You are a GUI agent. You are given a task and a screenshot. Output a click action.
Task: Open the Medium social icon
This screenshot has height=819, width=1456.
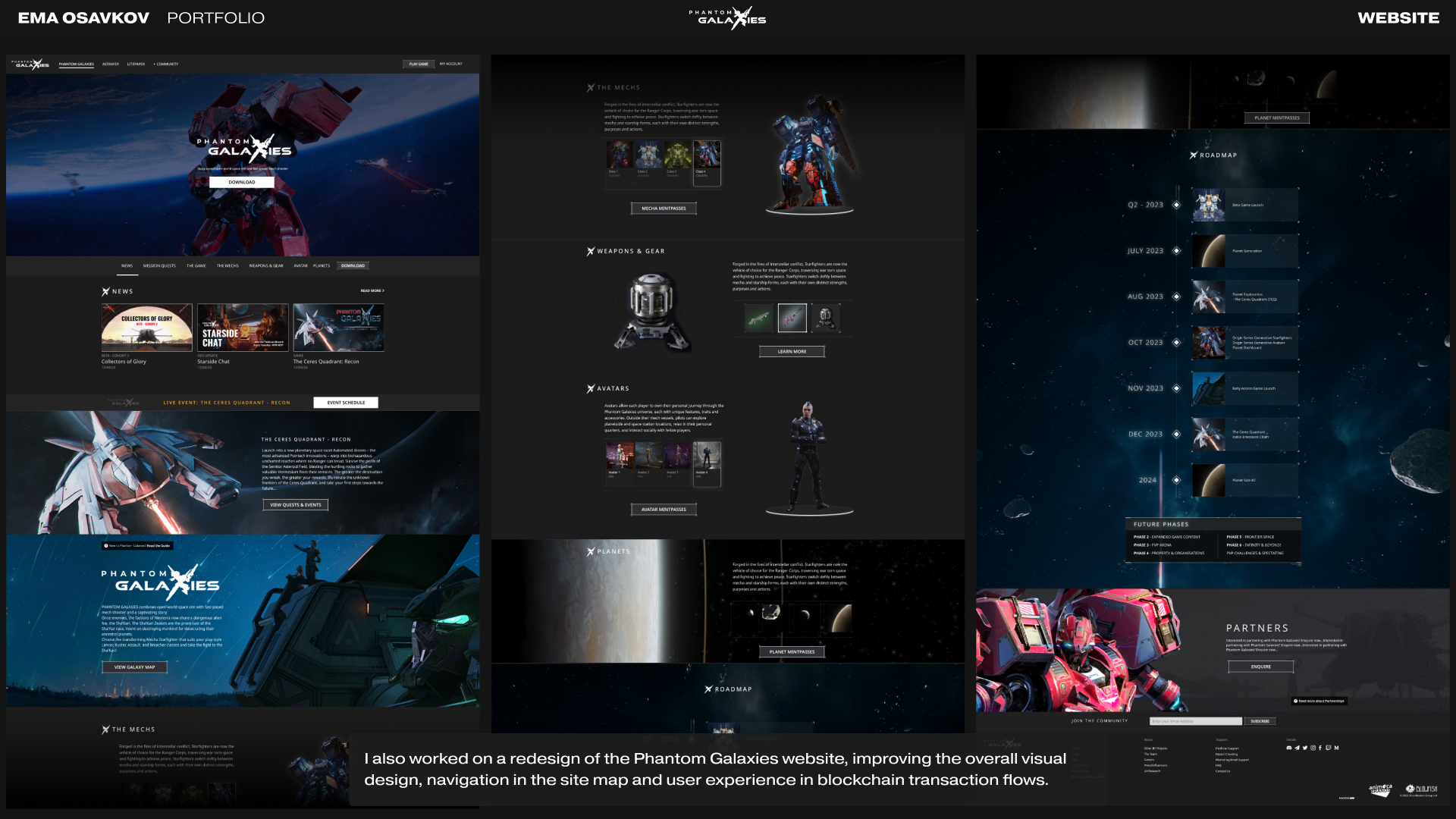[x=1336, y=748]
